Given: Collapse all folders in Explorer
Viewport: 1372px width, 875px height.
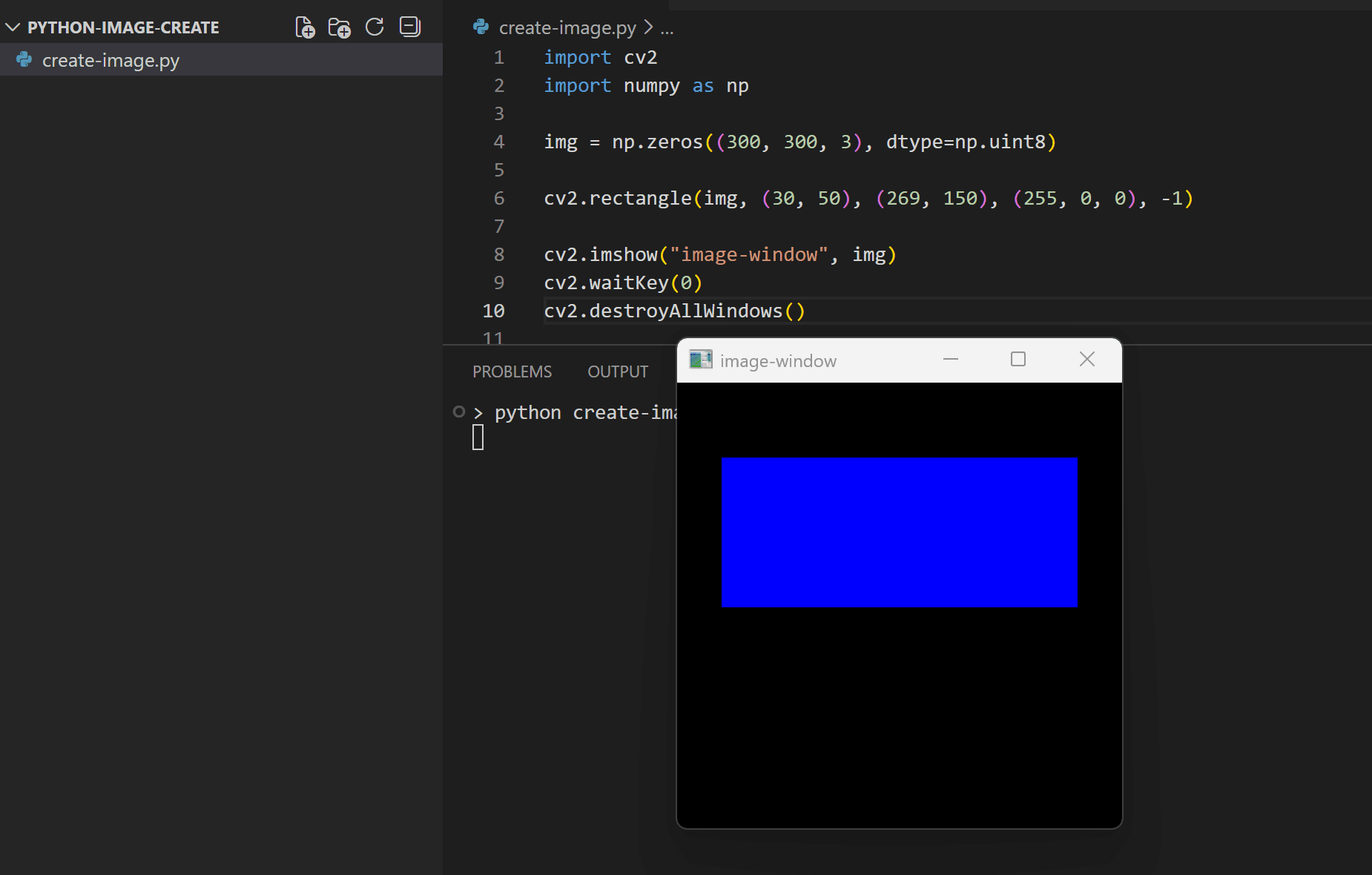Looking at the screenshot, I should coord(409,27).
